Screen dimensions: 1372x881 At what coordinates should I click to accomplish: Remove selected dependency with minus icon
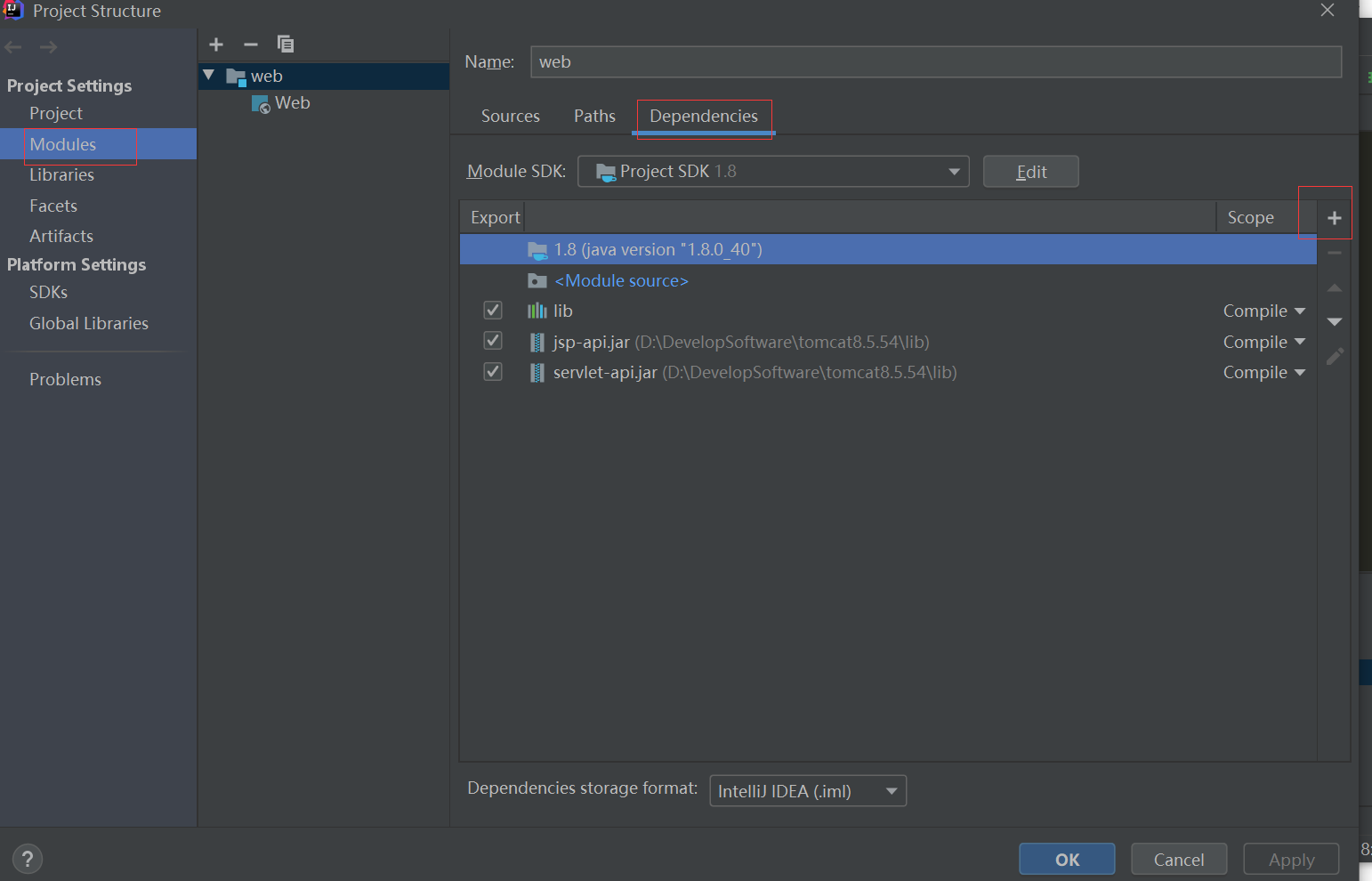click(1335, 253)
